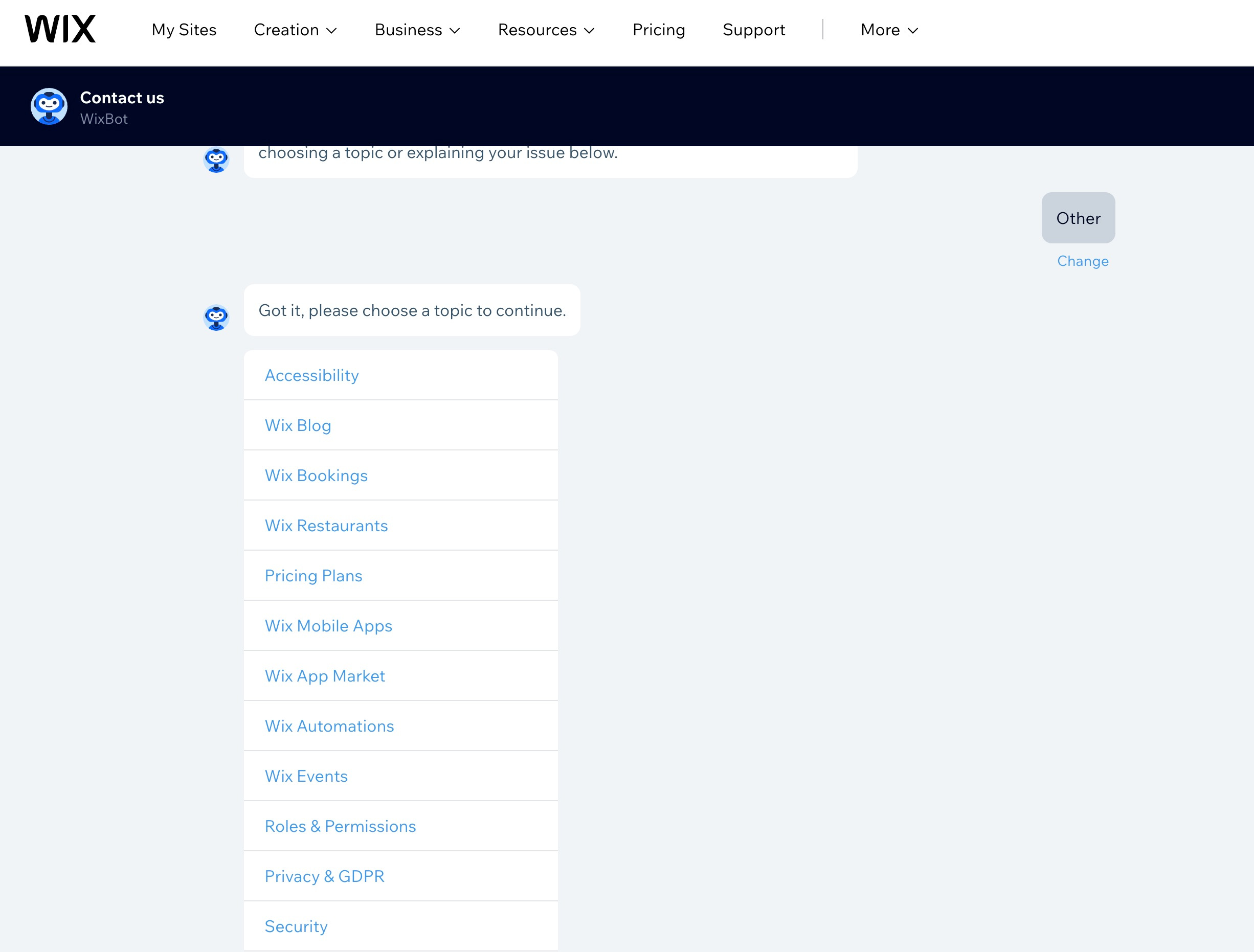Select Wix Bookings from the topic list
Image resolution: width=1254 pixels, height=952 pixels.
tap(316, 475)
